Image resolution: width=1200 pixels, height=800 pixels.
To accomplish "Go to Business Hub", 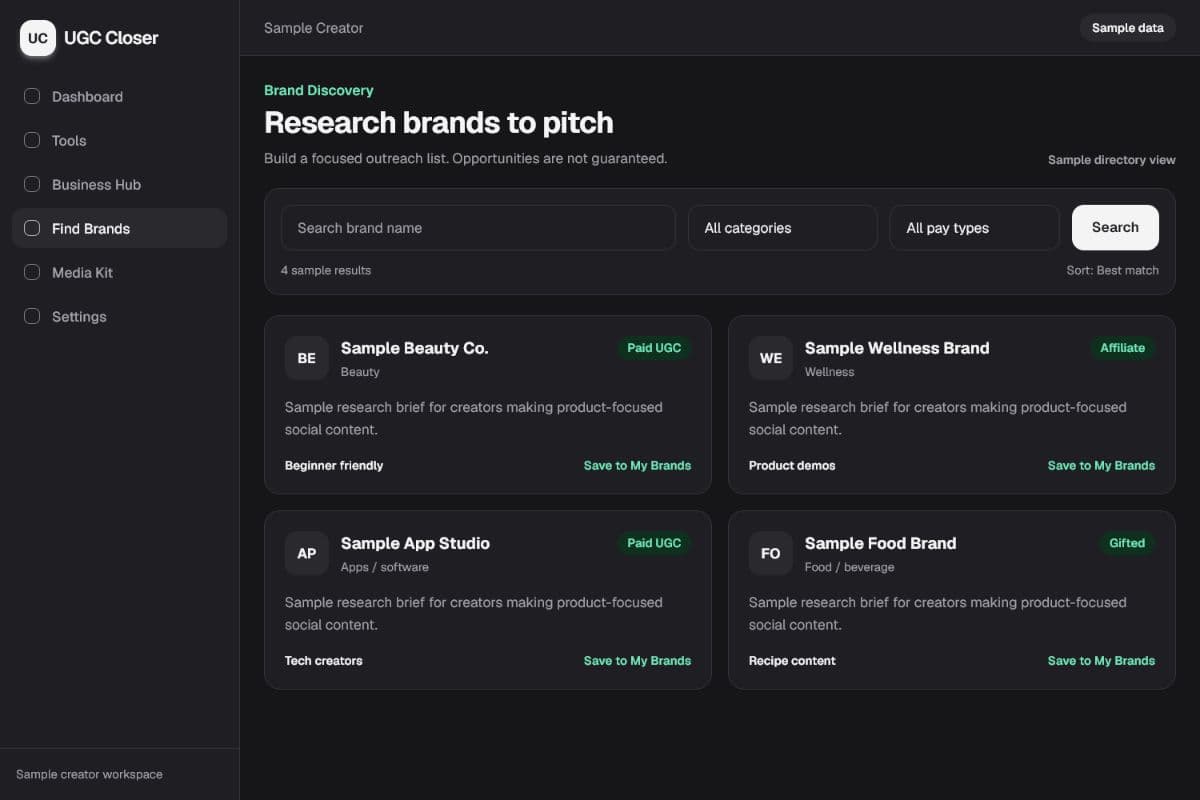I will (x=120, y=185).
